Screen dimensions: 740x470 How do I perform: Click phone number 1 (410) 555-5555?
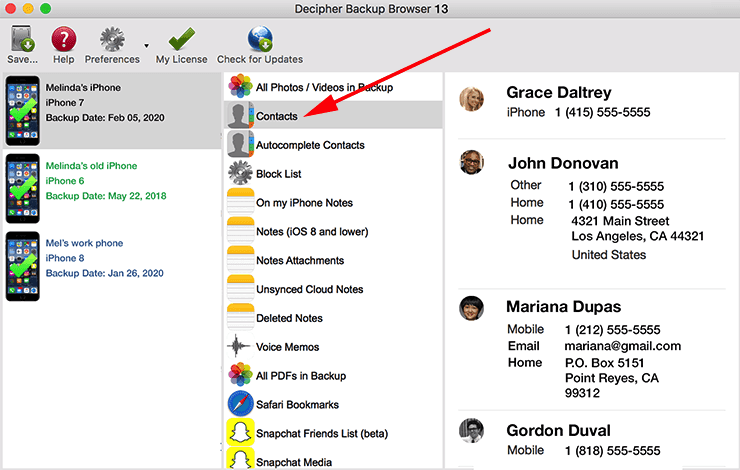point(616,204)
